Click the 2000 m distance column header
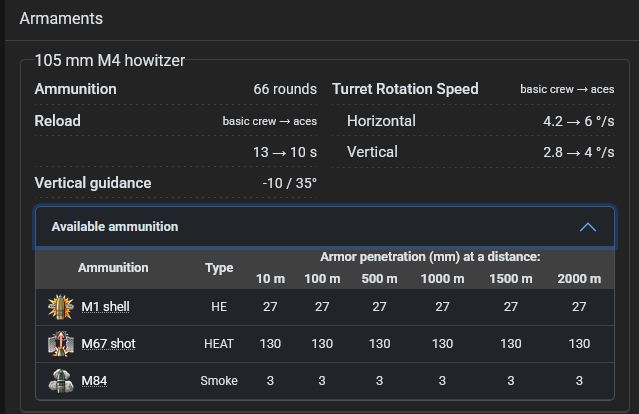The width and height of the screenshot is (639, 414). (x=579, y=278)
